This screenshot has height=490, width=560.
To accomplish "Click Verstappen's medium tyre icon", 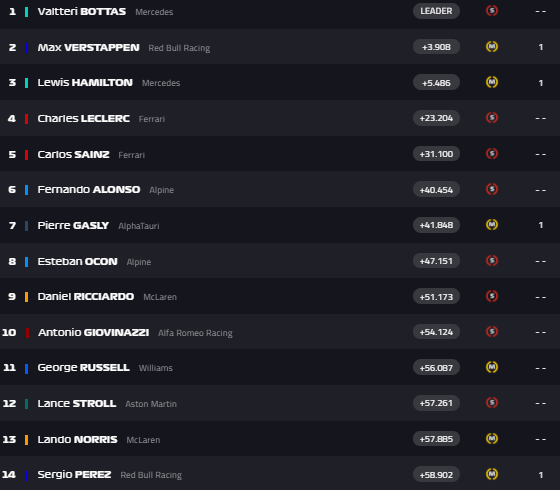I will coord(492,46).
